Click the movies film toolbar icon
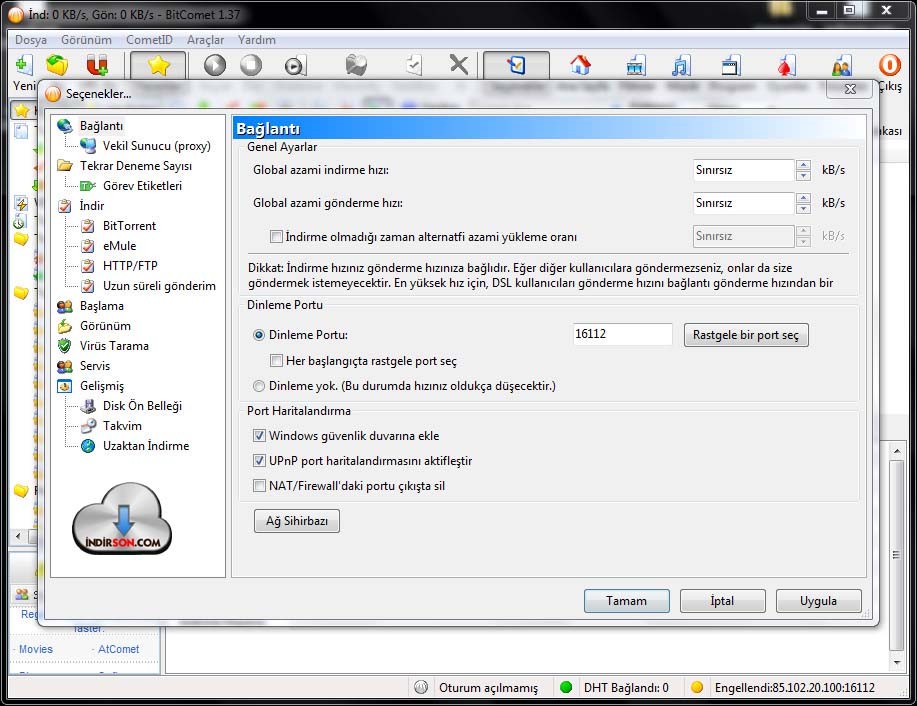This screenshot has width=917, height=706. [x=636, y=66]
